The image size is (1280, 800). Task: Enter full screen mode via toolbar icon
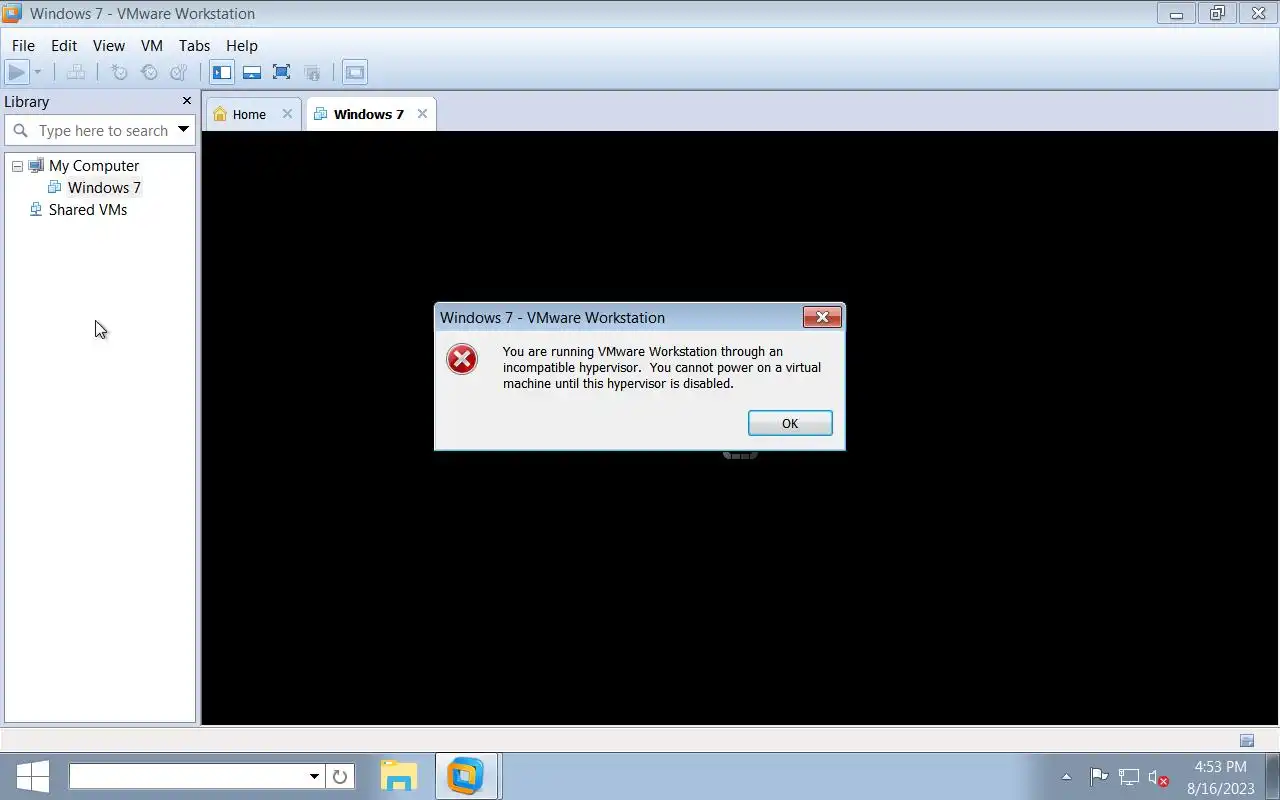click(282, 72)
